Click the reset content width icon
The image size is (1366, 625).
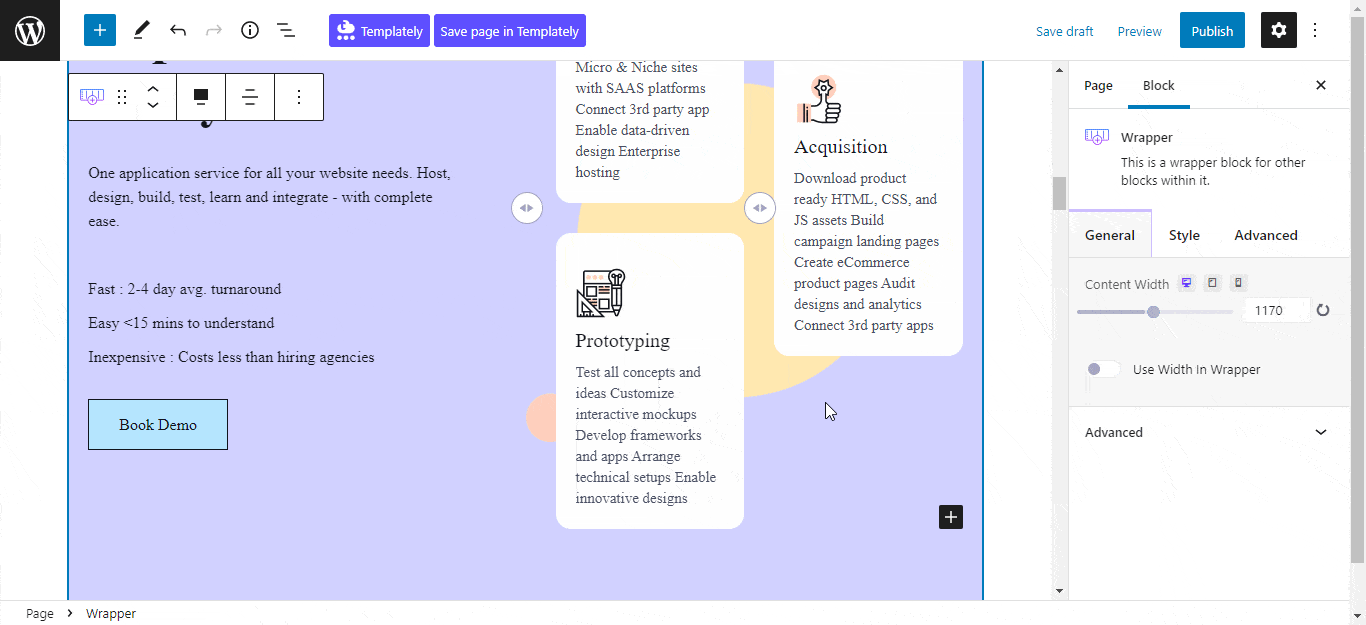click(x=1323, y=311)
